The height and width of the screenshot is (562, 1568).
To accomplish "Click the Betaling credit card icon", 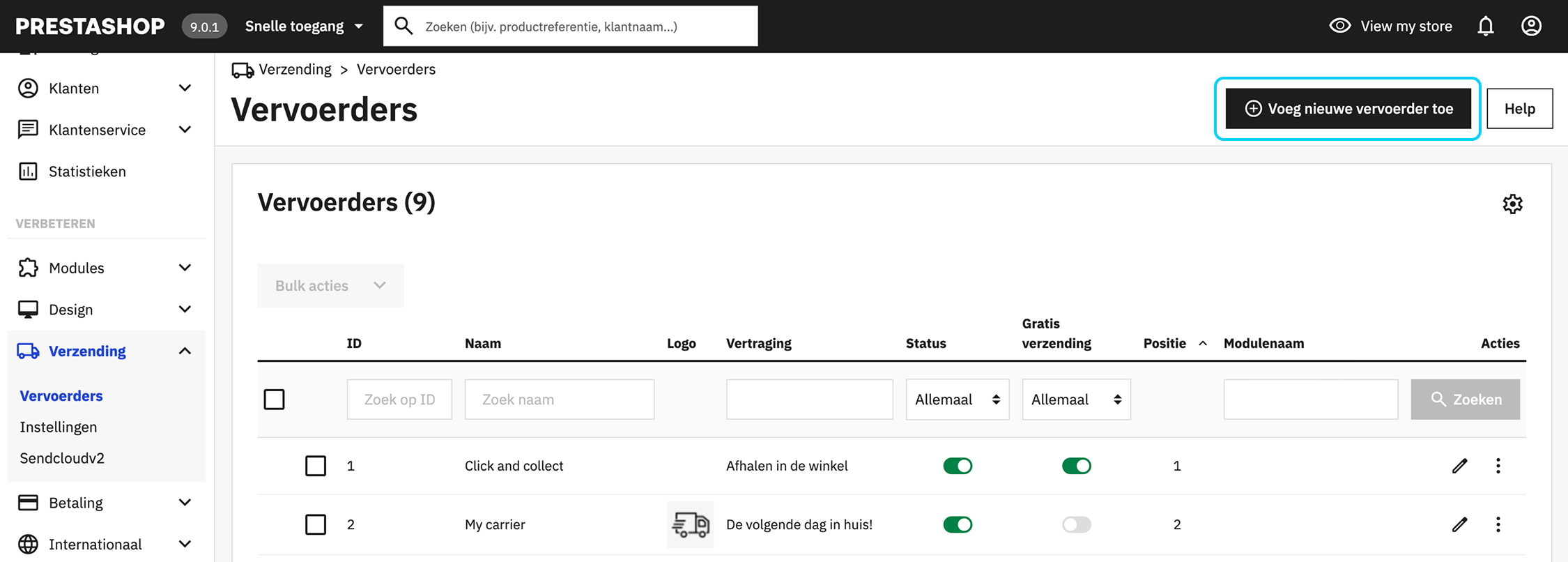I will point(28,502).
